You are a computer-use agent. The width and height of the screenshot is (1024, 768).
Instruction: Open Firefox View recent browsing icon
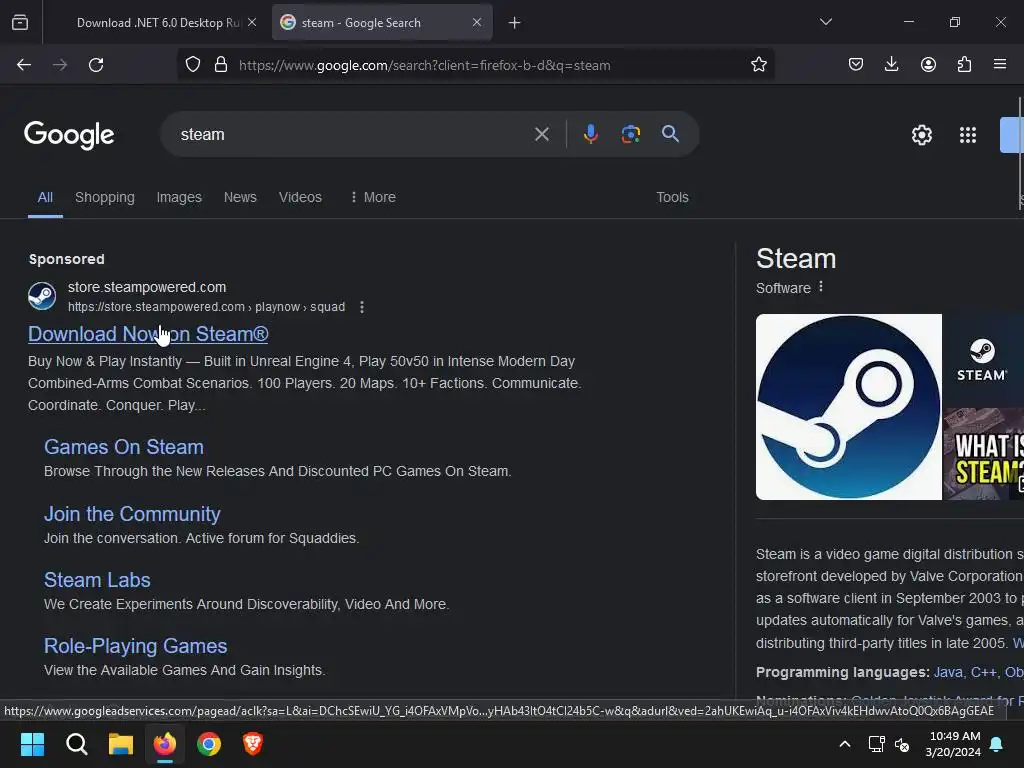[20, 23]
